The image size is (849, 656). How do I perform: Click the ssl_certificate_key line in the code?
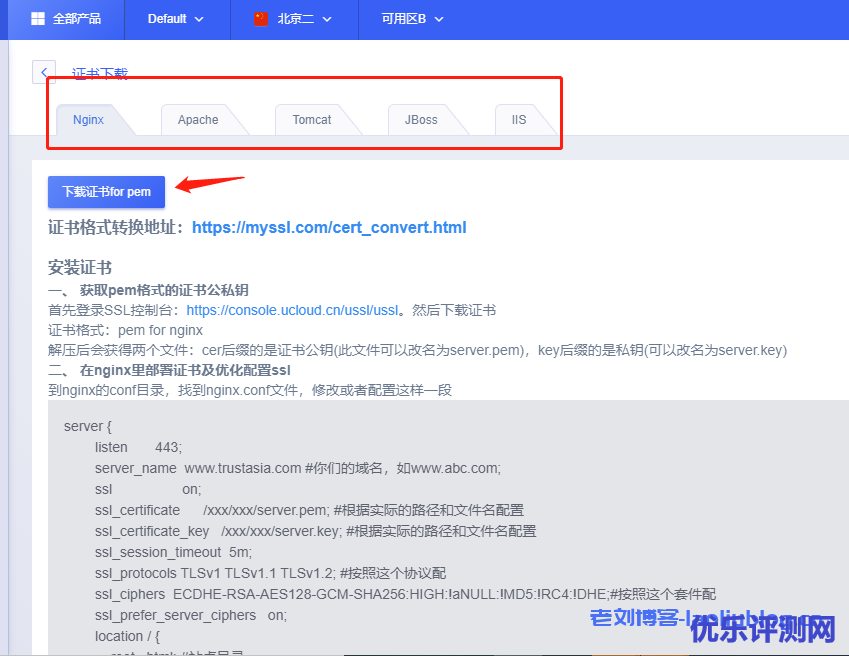click(x=315, y=531)
